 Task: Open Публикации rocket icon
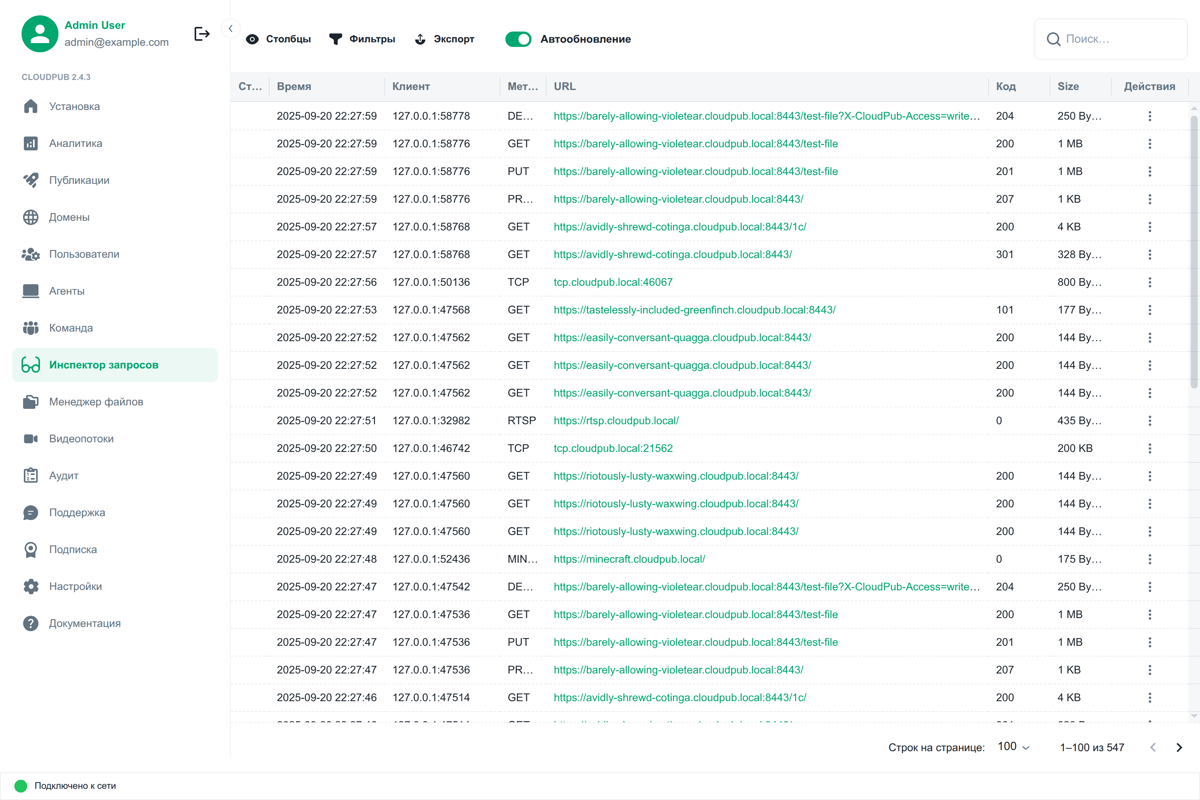pos(31,181)
